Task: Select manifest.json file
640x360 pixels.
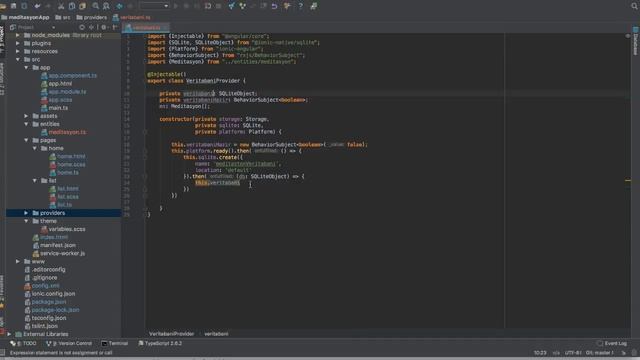Action: pyautogui.click(x=54, y=245)
